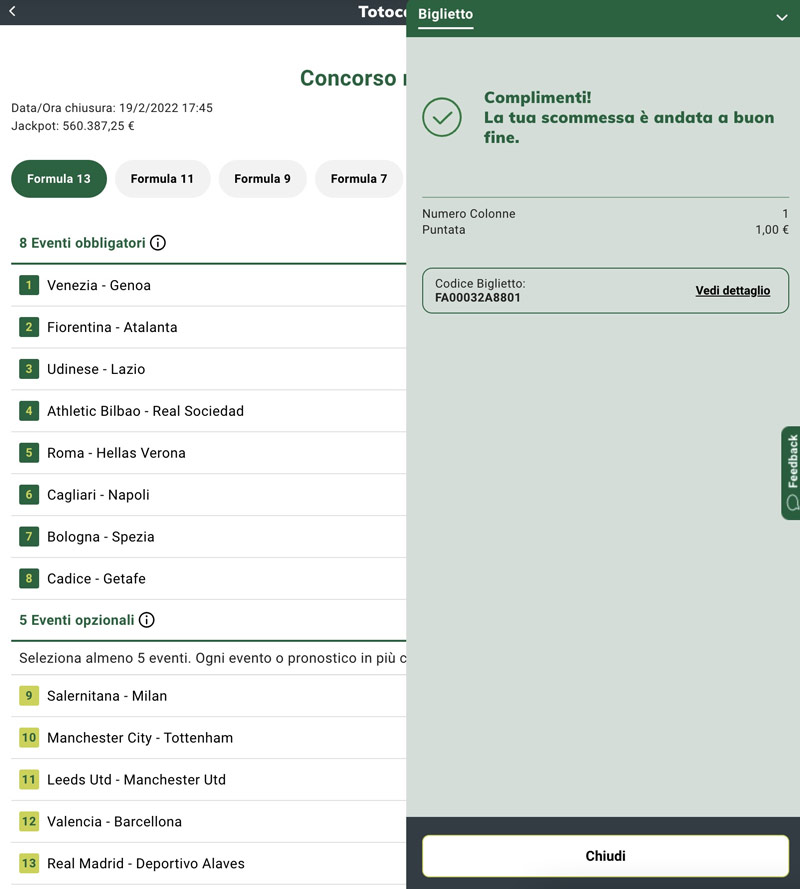Open info icon beside 8 Eventi obbligatori
This screenshot has width=800, height=889.
point(158,243)
